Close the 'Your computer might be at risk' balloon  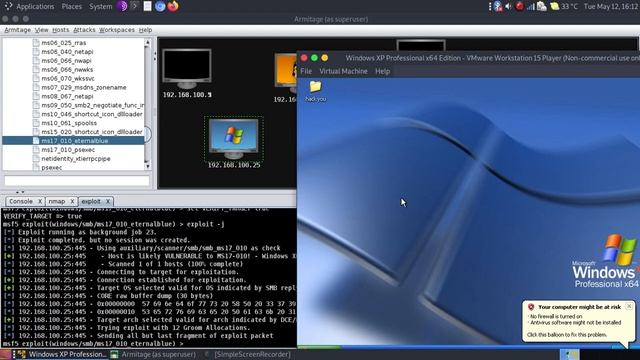629,306
